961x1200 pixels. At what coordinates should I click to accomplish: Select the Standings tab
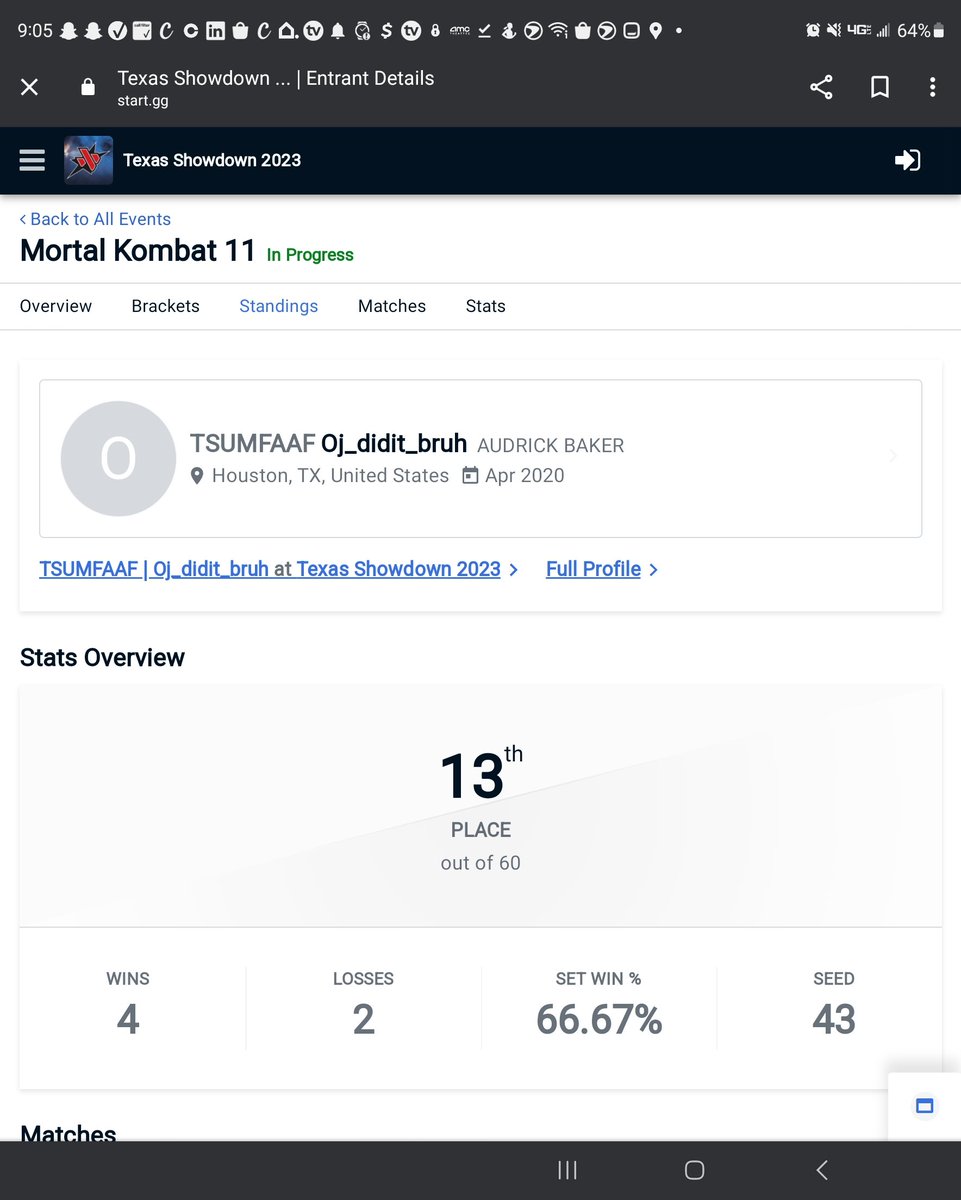(279, 306)
